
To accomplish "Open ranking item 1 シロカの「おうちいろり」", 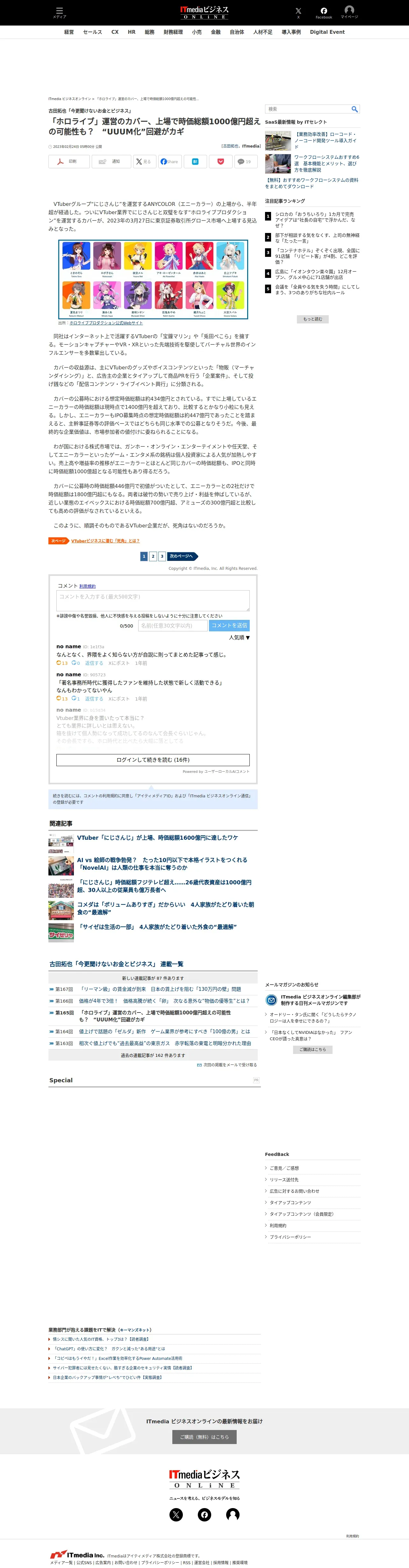I will pos(315,220).
